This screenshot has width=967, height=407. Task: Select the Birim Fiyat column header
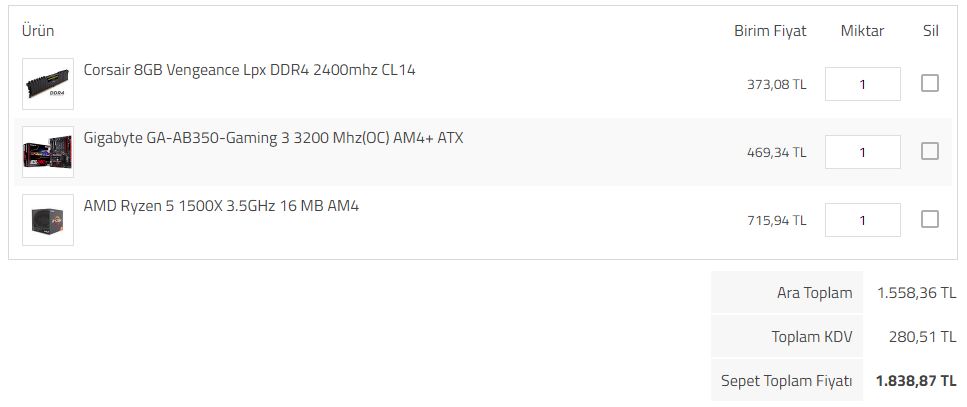770,31
